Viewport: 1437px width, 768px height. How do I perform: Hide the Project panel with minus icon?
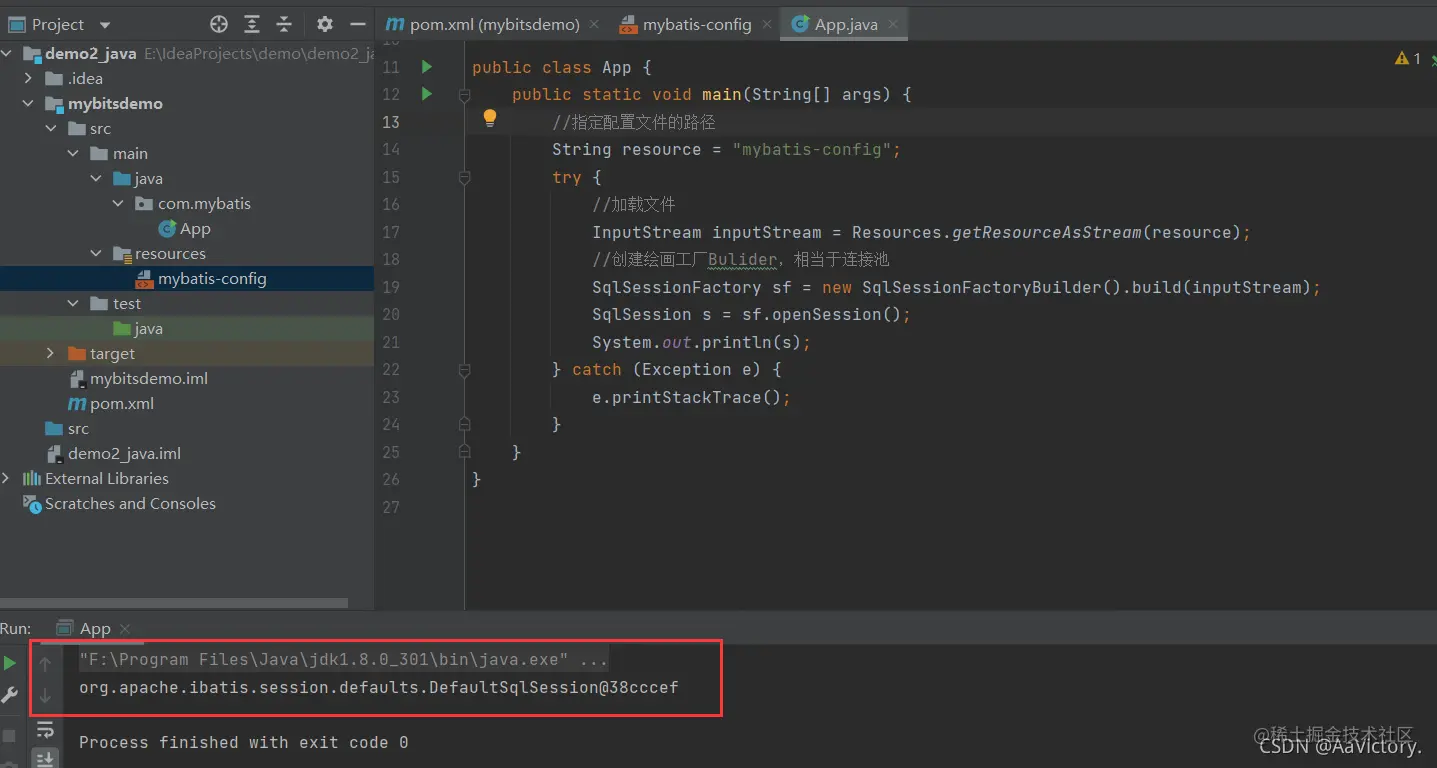coord(357,24)
